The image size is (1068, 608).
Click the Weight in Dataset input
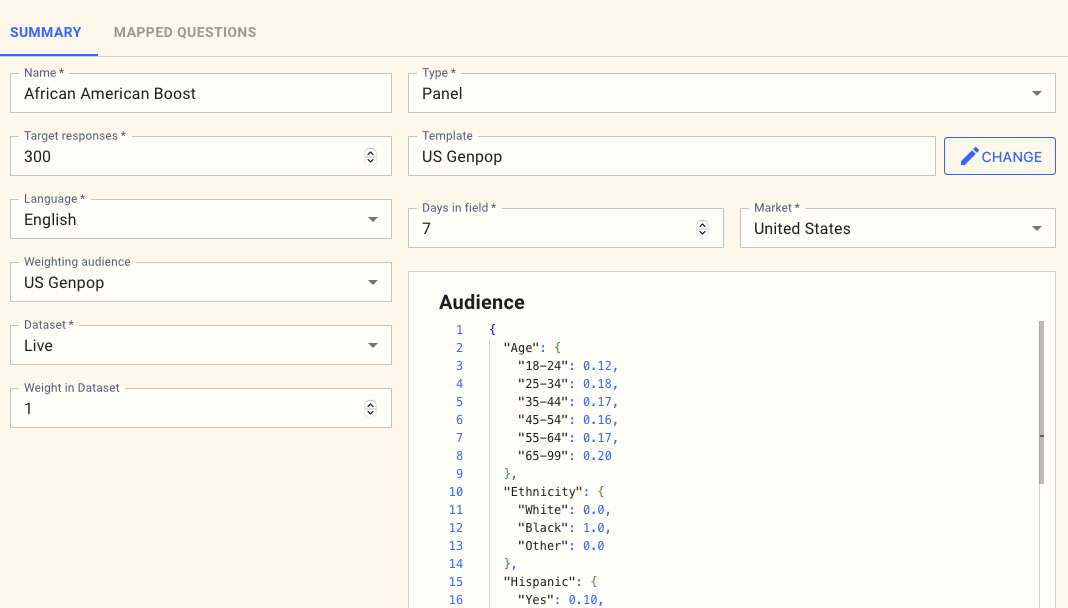(185, 409)
